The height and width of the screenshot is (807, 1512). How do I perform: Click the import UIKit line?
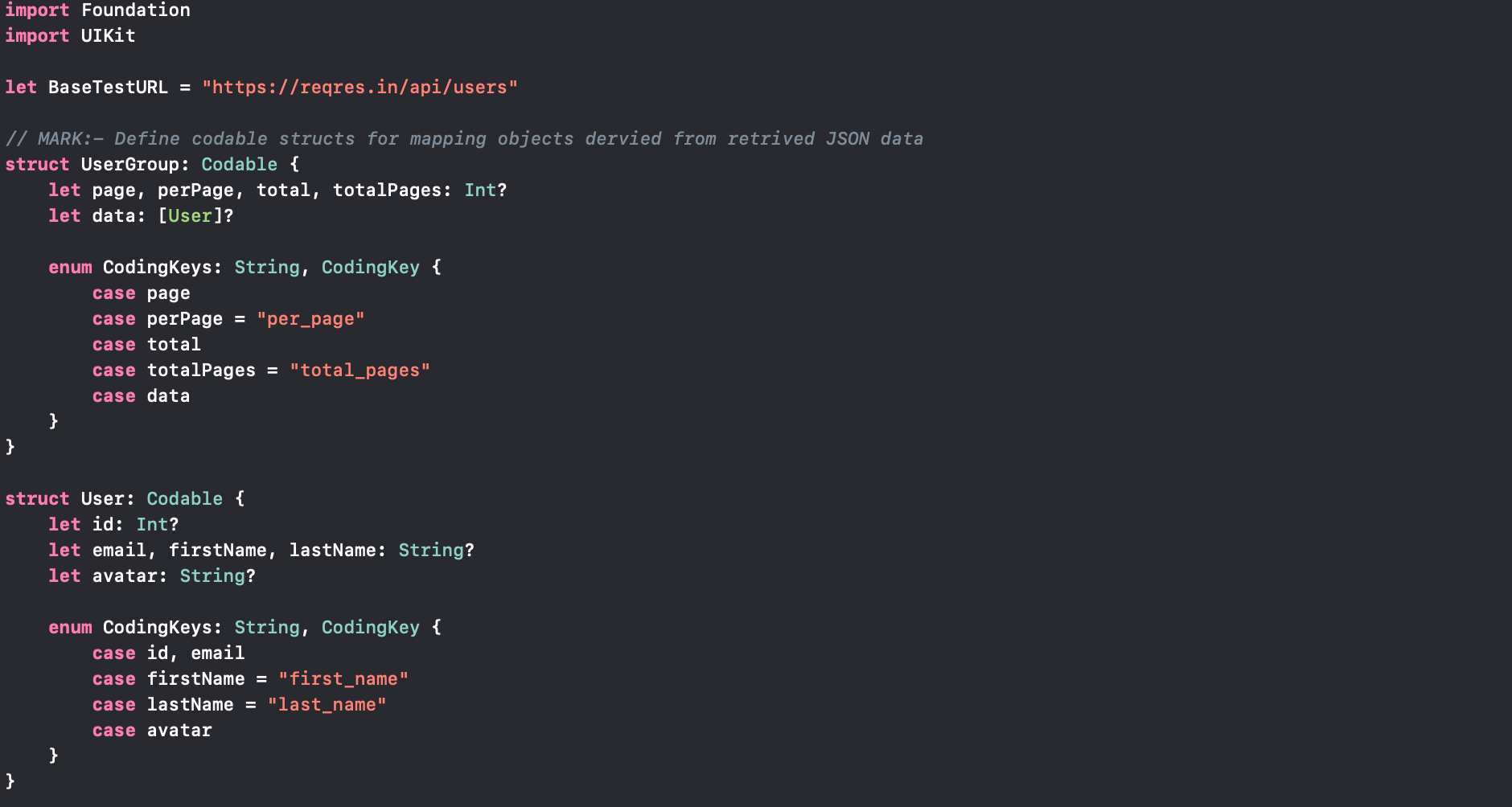(70, 35)
